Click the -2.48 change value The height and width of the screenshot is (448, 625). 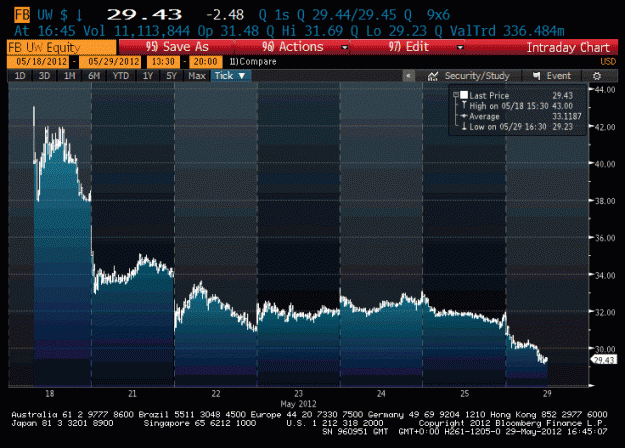click(x=225, y=15)
